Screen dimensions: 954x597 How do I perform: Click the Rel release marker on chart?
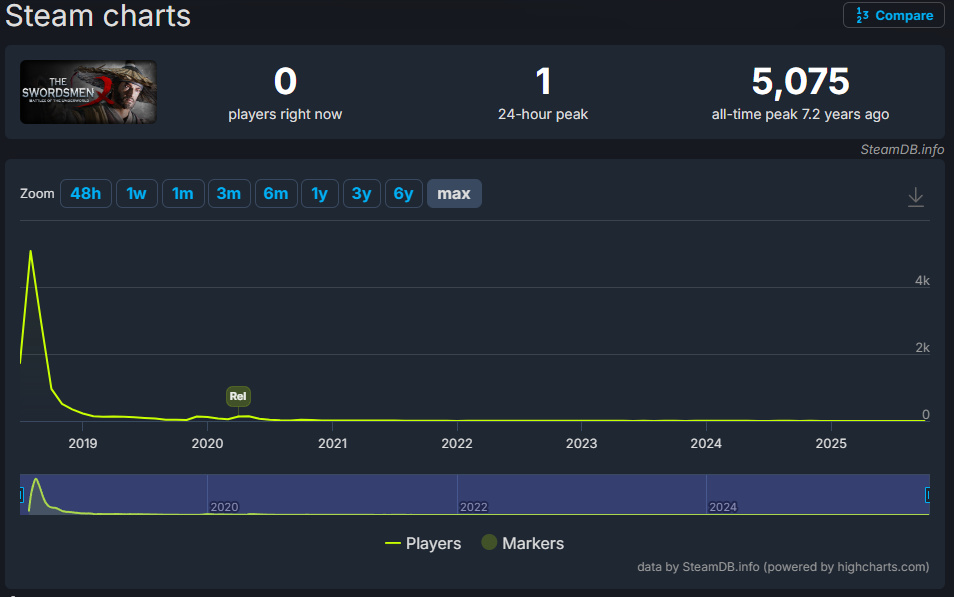[238, 396]
